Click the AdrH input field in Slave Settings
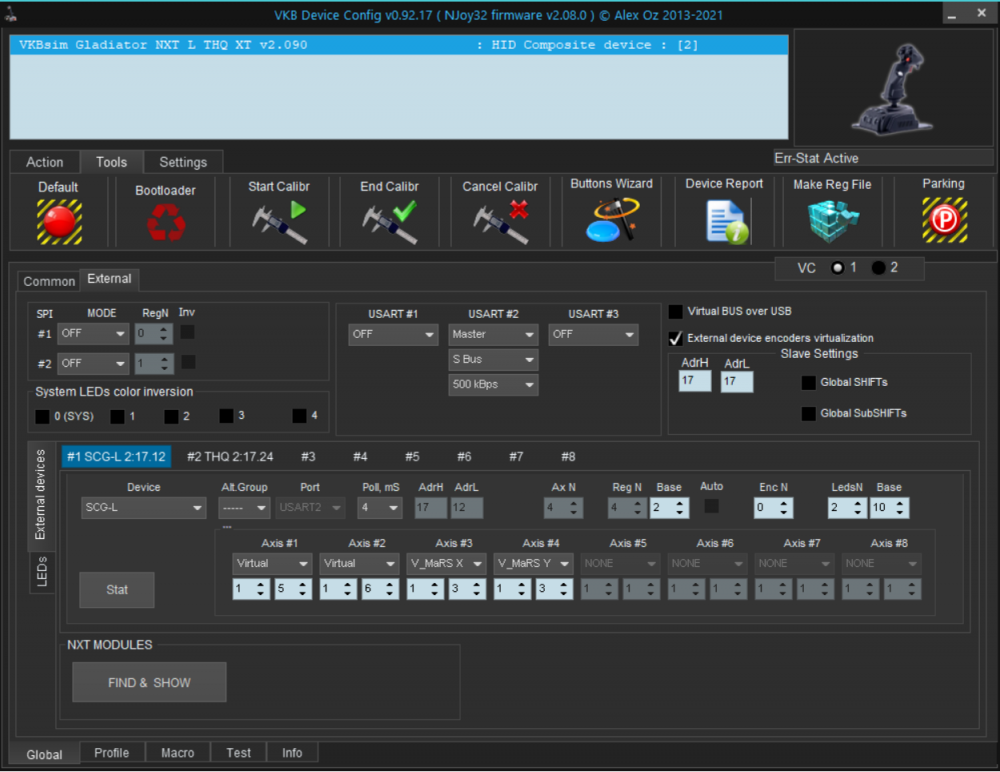The image size is (1000, 772). pyautogui.click(x=694, y=381)
